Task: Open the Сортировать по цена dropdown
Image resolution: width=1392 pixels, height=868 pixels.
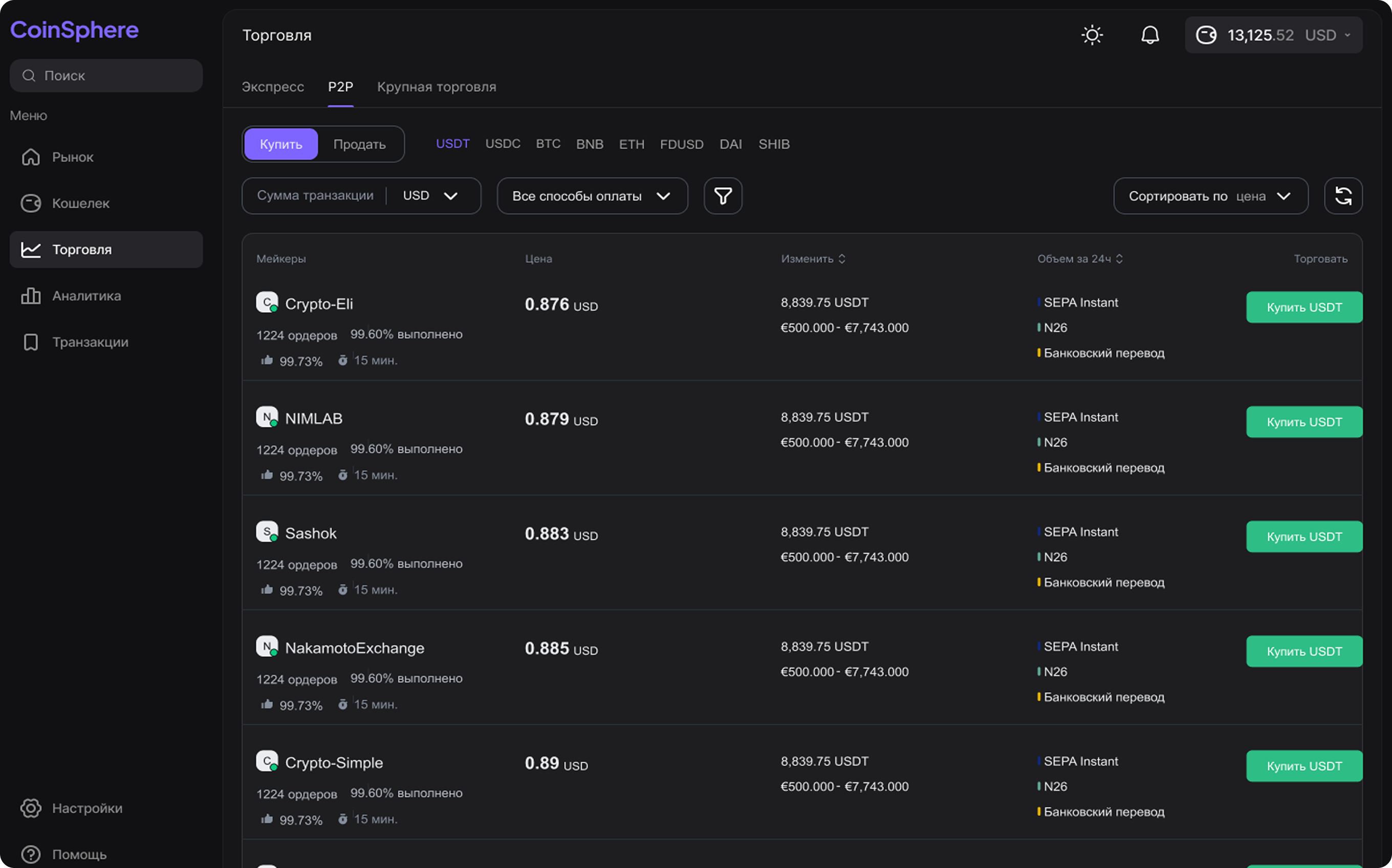Action: tap(1211, 196)
